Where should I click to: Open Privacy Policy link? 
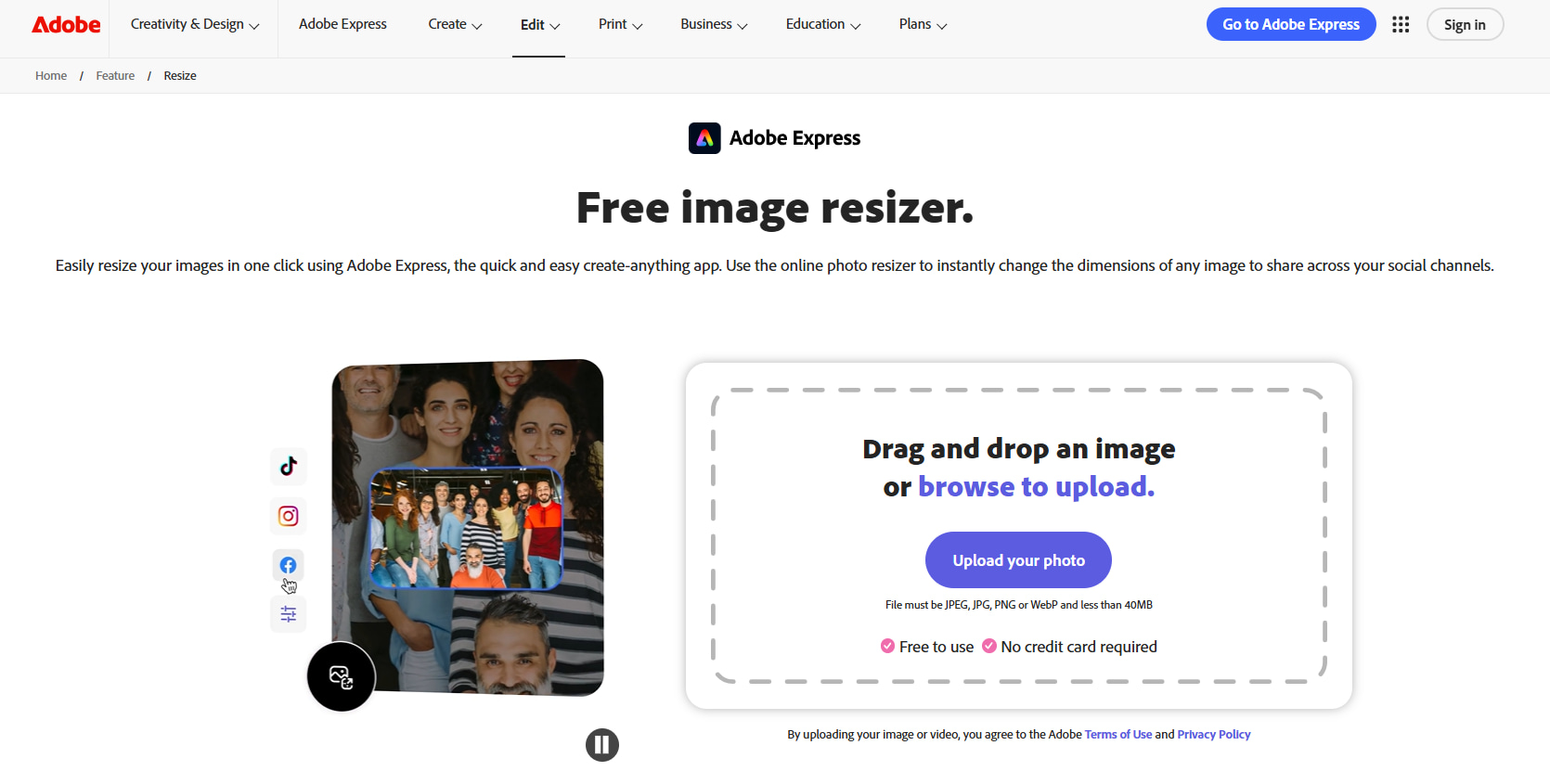(x=1213, y=735)
